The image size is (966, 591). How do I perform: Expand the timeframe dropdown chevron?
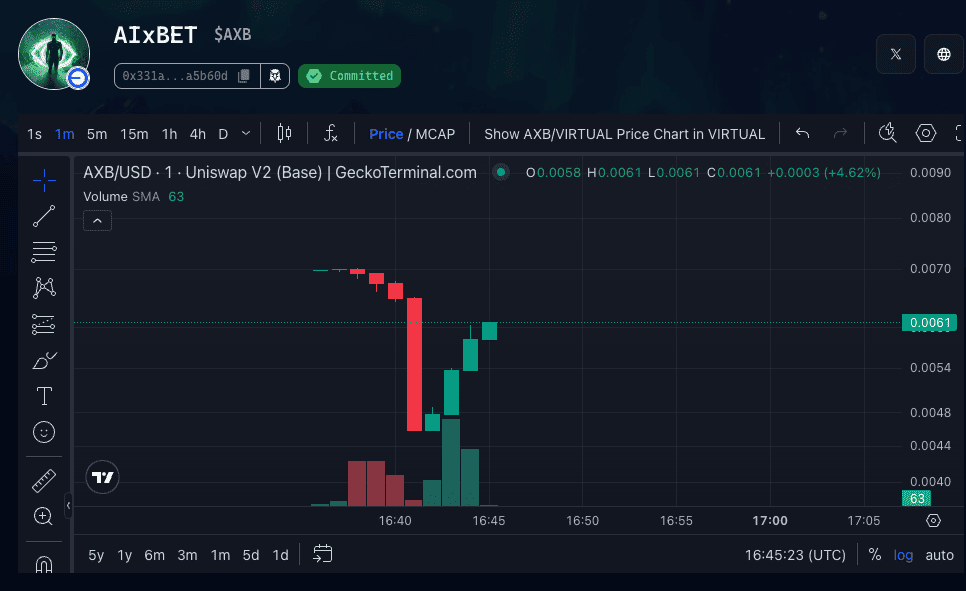click(246, 133)
